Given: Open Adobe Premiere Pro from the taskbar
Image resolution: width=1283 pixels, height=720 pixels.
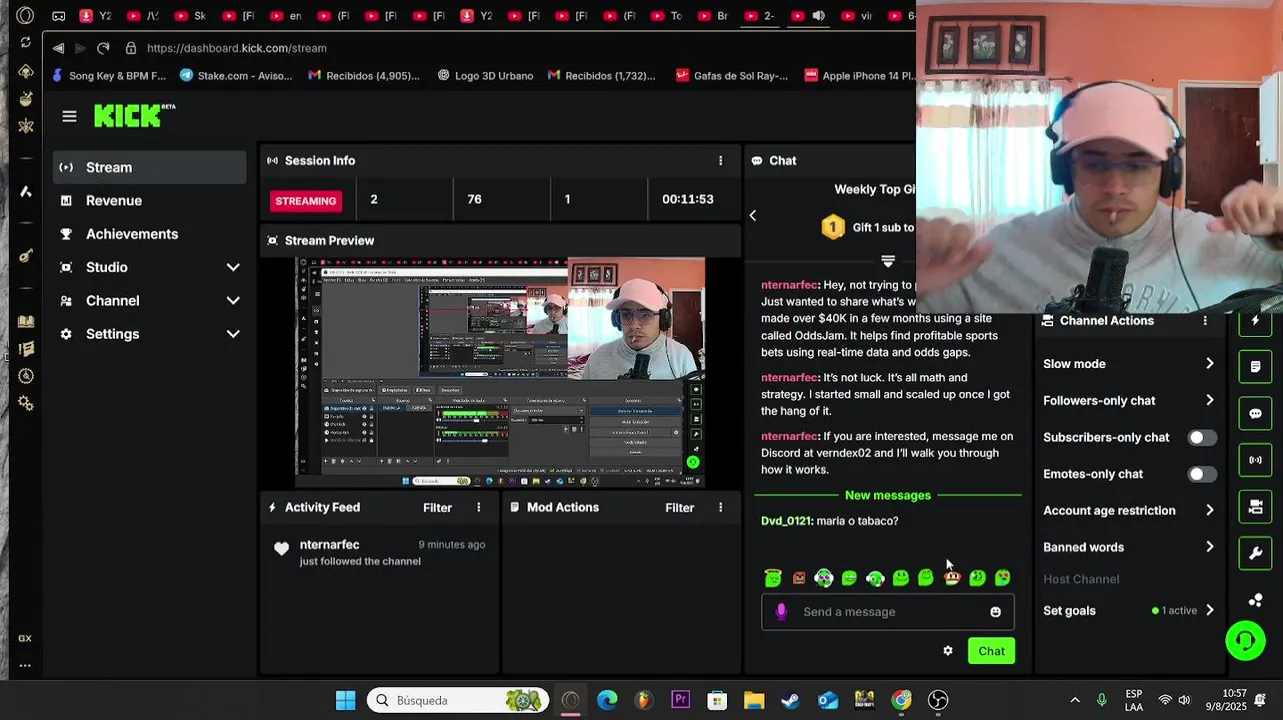Looking at the screenshot, I should pyautogui.click(x=680, y=700).
